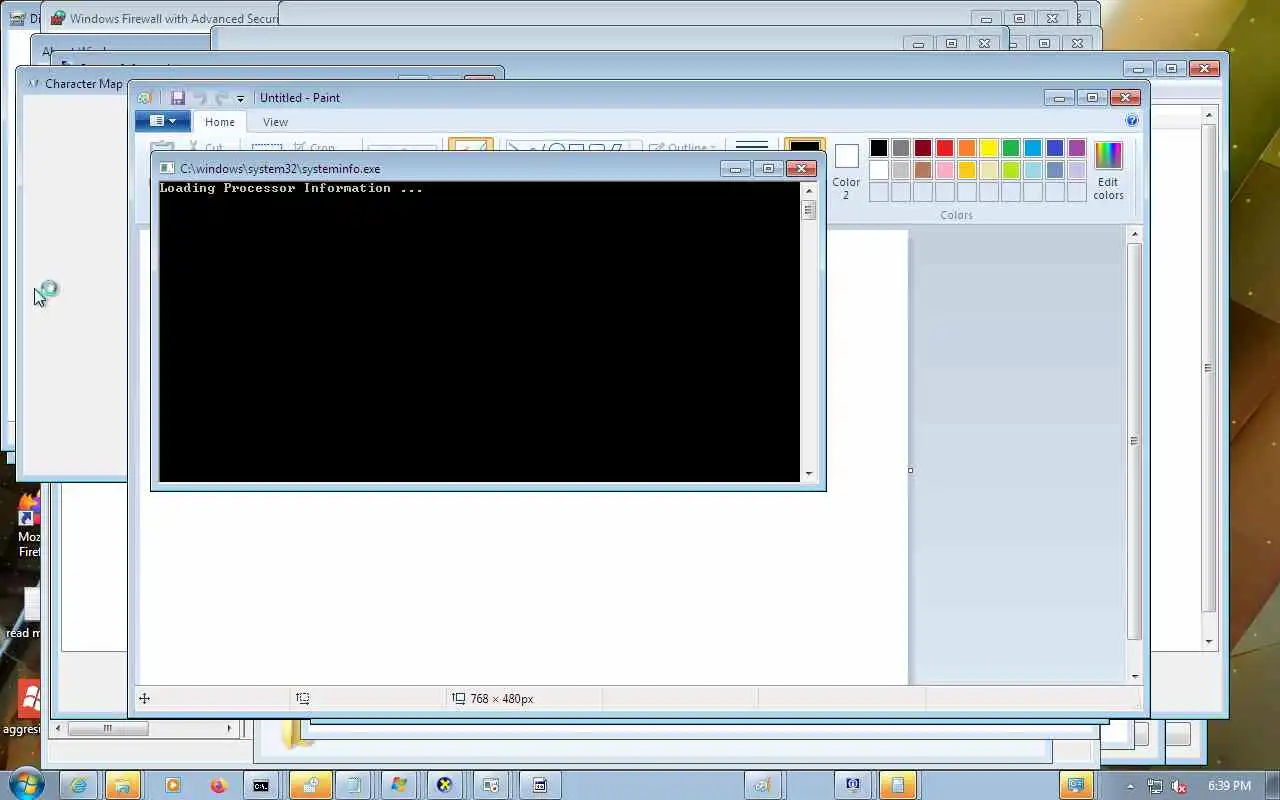The image size is (1280, 800).
Task: Choose the dark red swatch in the Paint palette
Action: coord(923,148)
